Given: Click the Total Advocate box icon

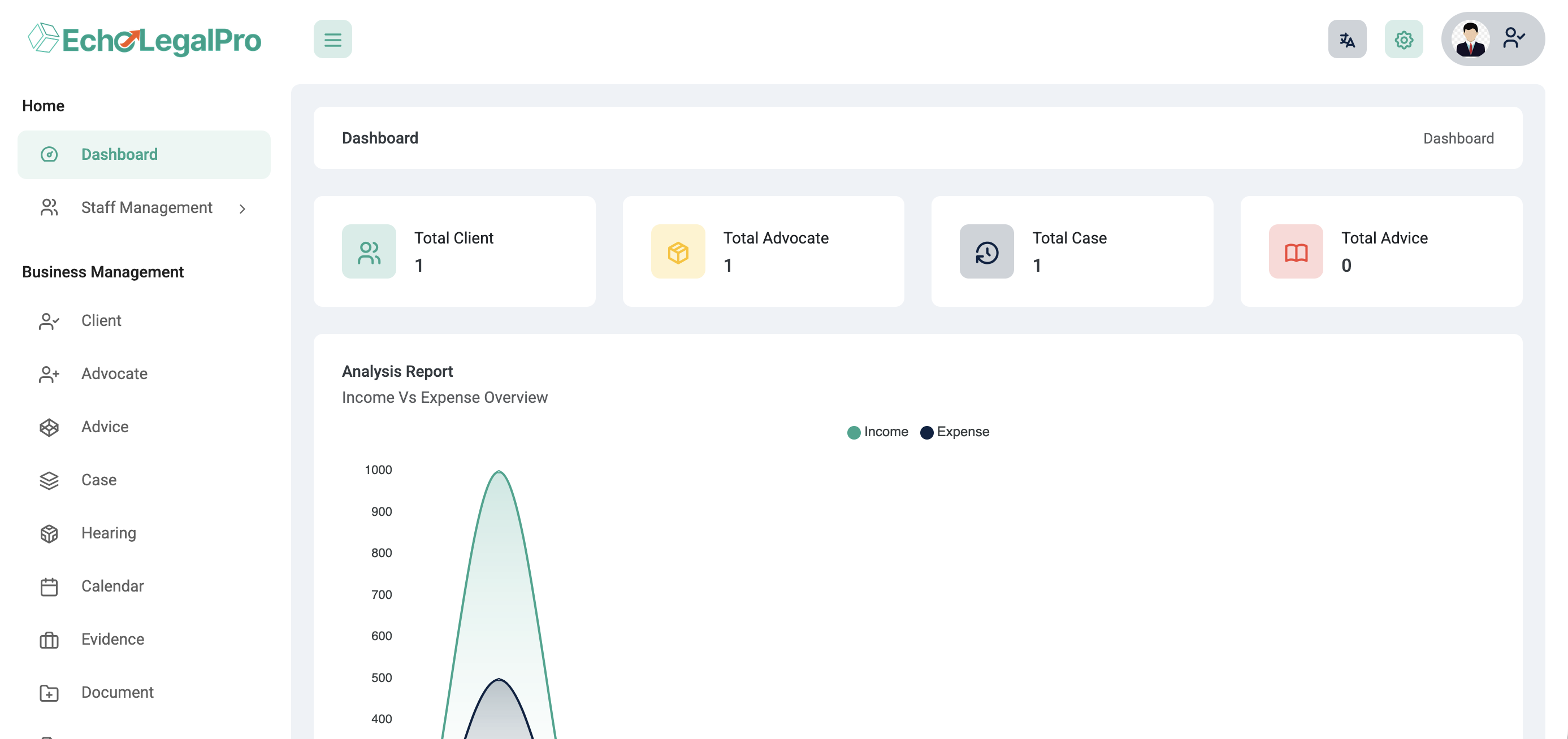Looking at the screenshot, I should pos(678,252).
